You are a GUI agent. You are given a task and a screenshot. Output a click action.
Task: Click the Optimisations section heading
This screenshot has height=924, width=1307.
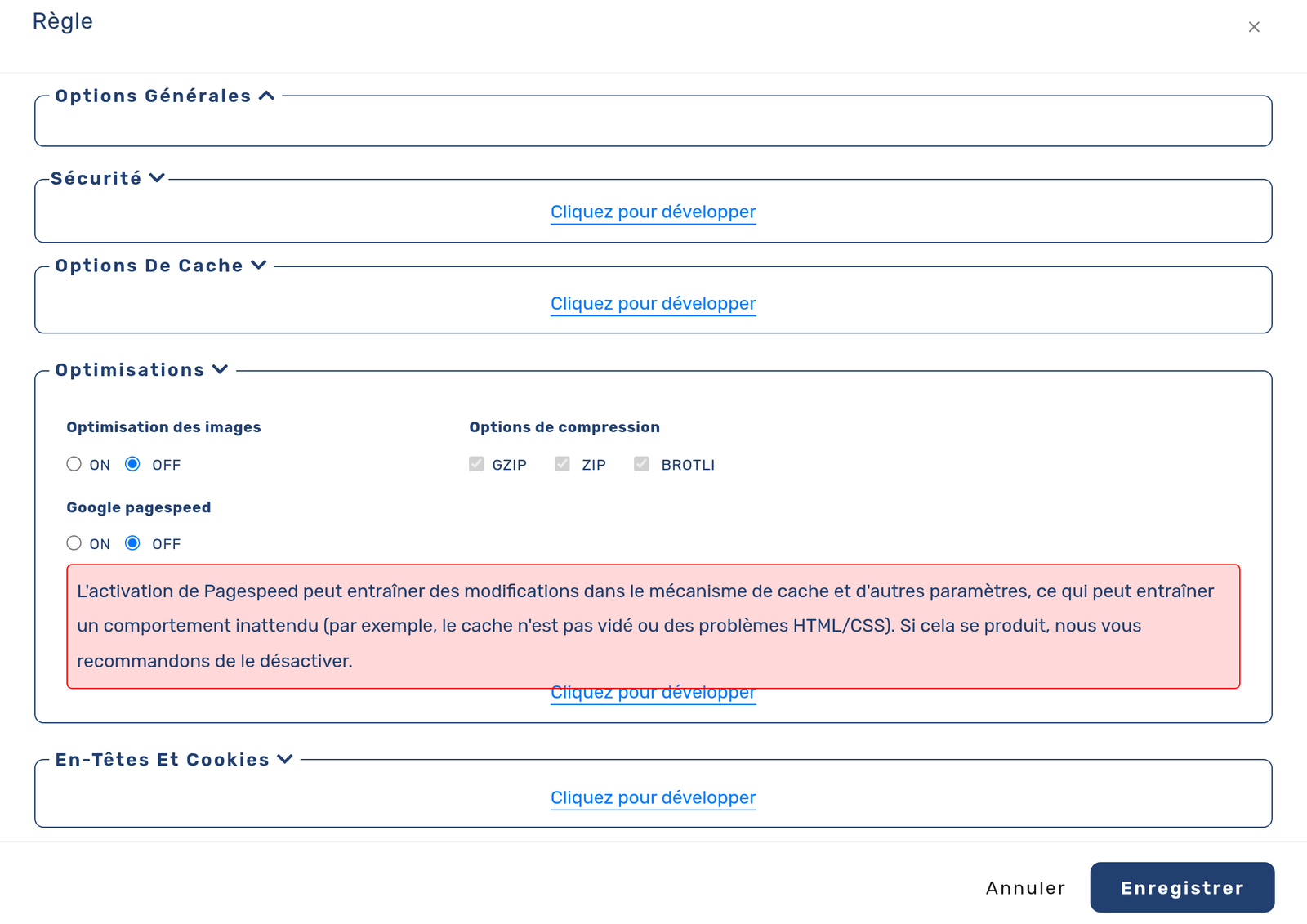[x=130, y=369]
